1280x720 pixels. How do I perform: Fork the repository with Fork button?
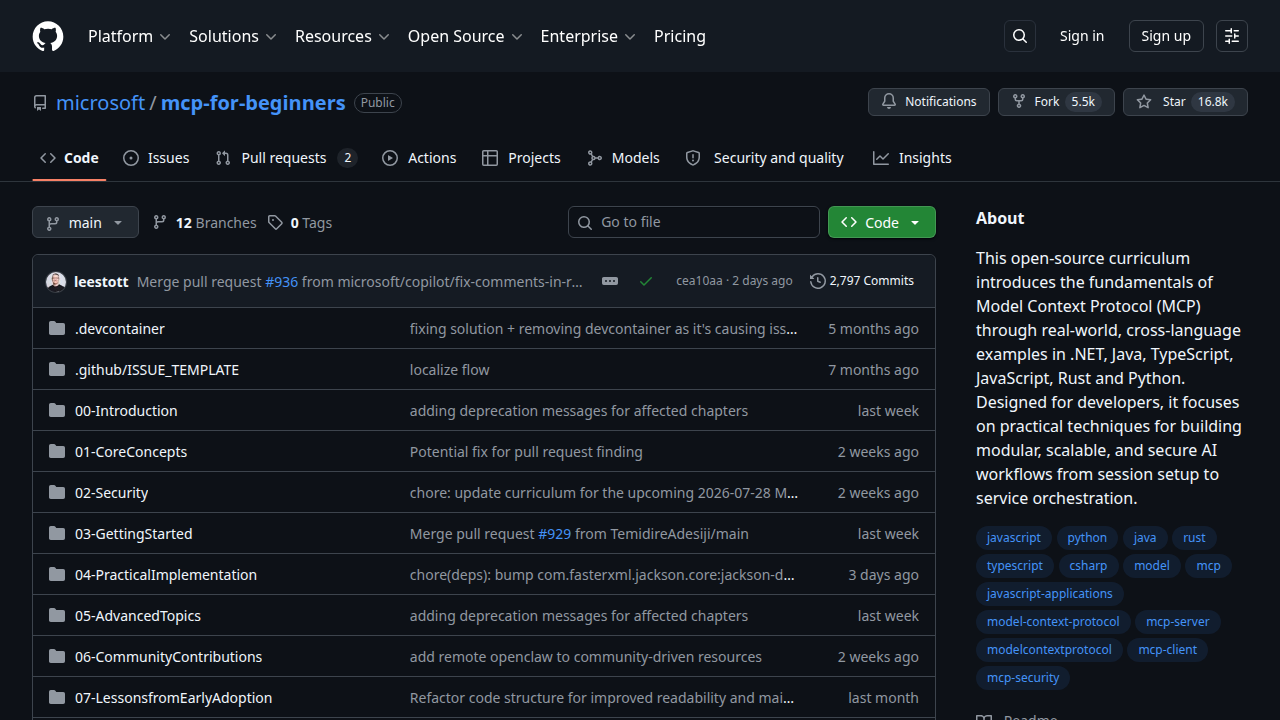[1056, 102]
